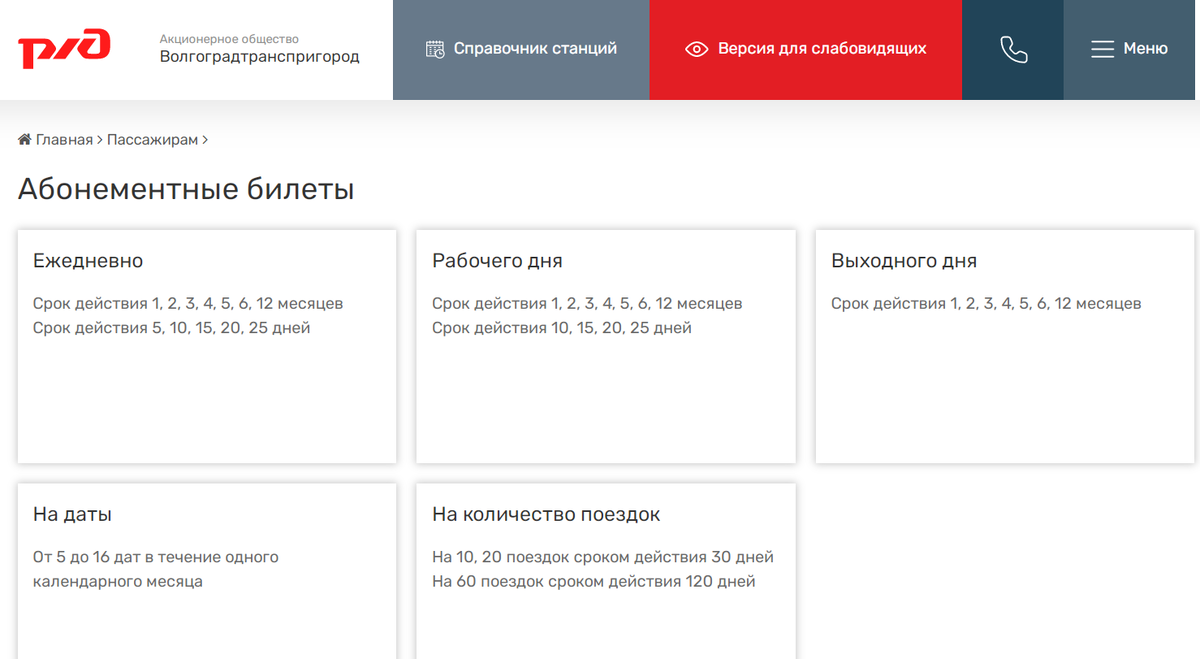Open the На даты subscription card
This screenshot has width=1200, height=659.
tap(207, 571)
